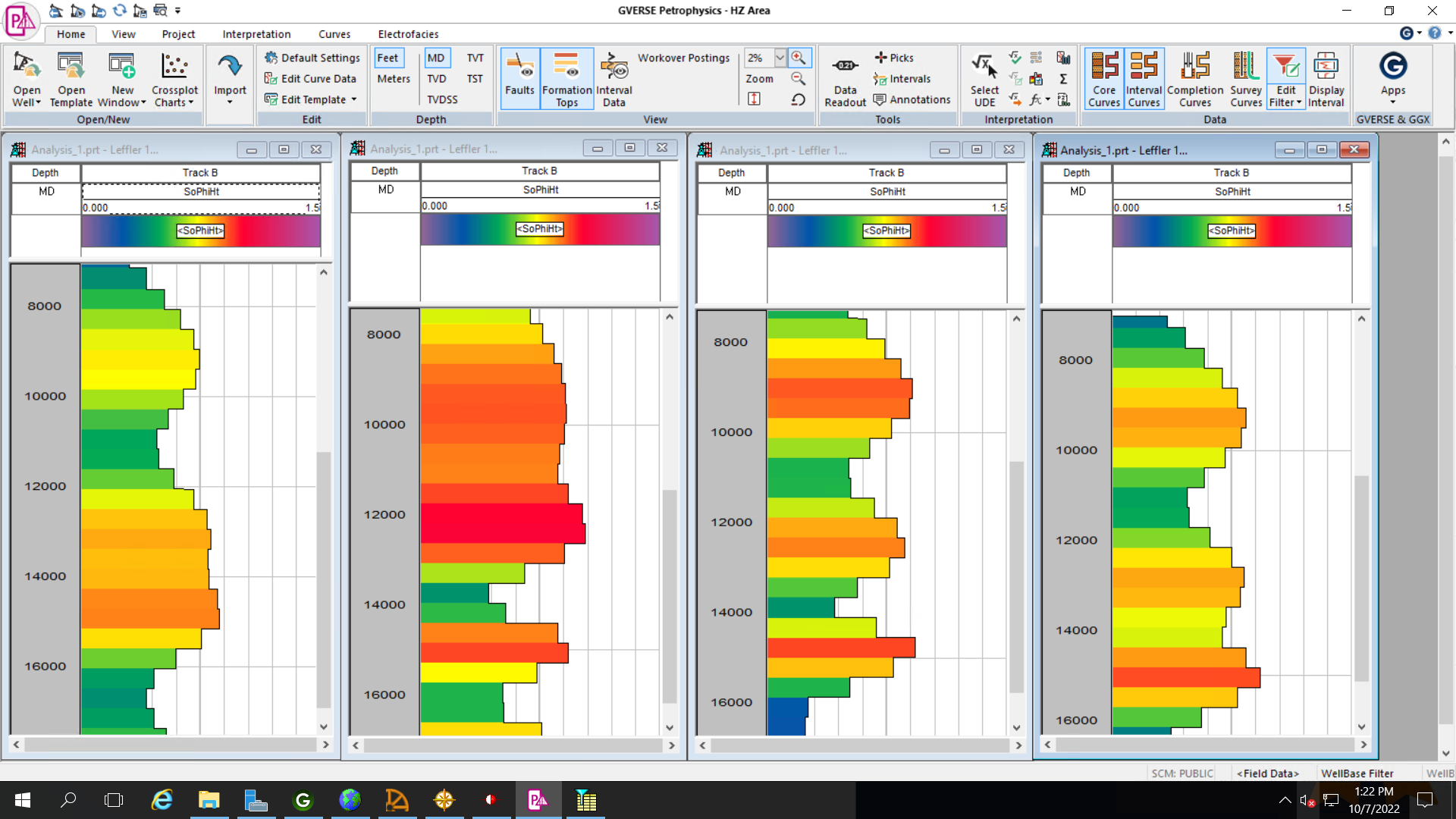Click SoPhiHt color bar in second window

pos(540,229)
